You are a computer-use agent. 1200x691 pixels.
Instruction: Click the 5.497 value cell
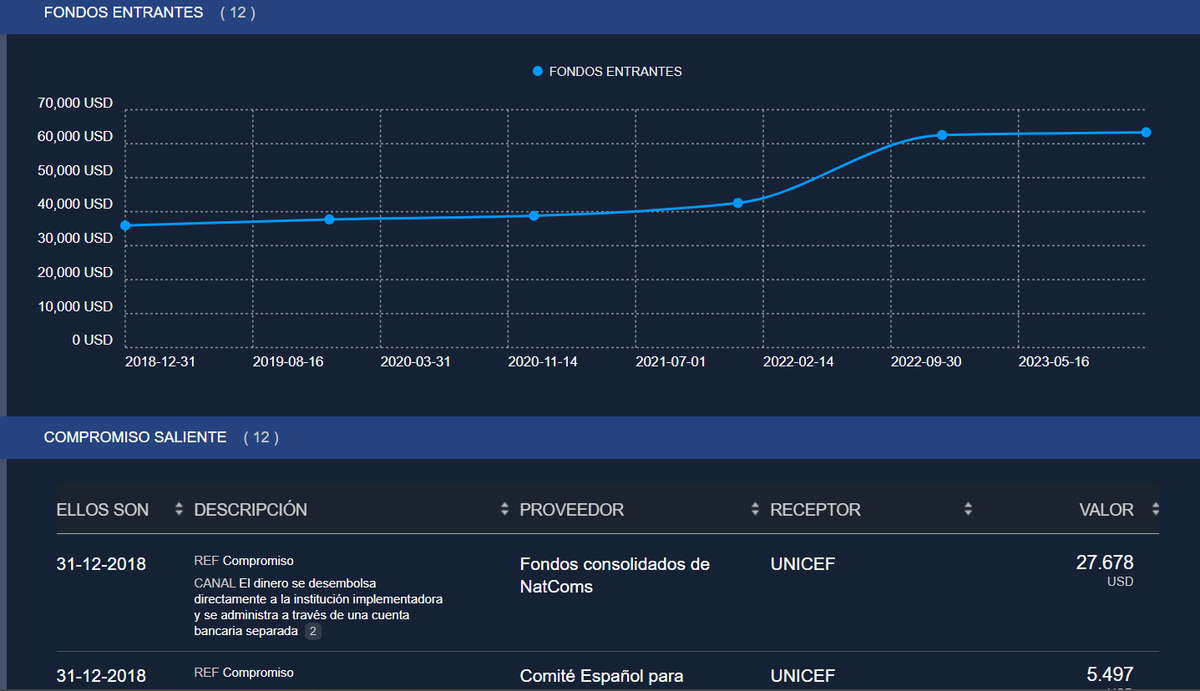click(x=1109, y=675)
